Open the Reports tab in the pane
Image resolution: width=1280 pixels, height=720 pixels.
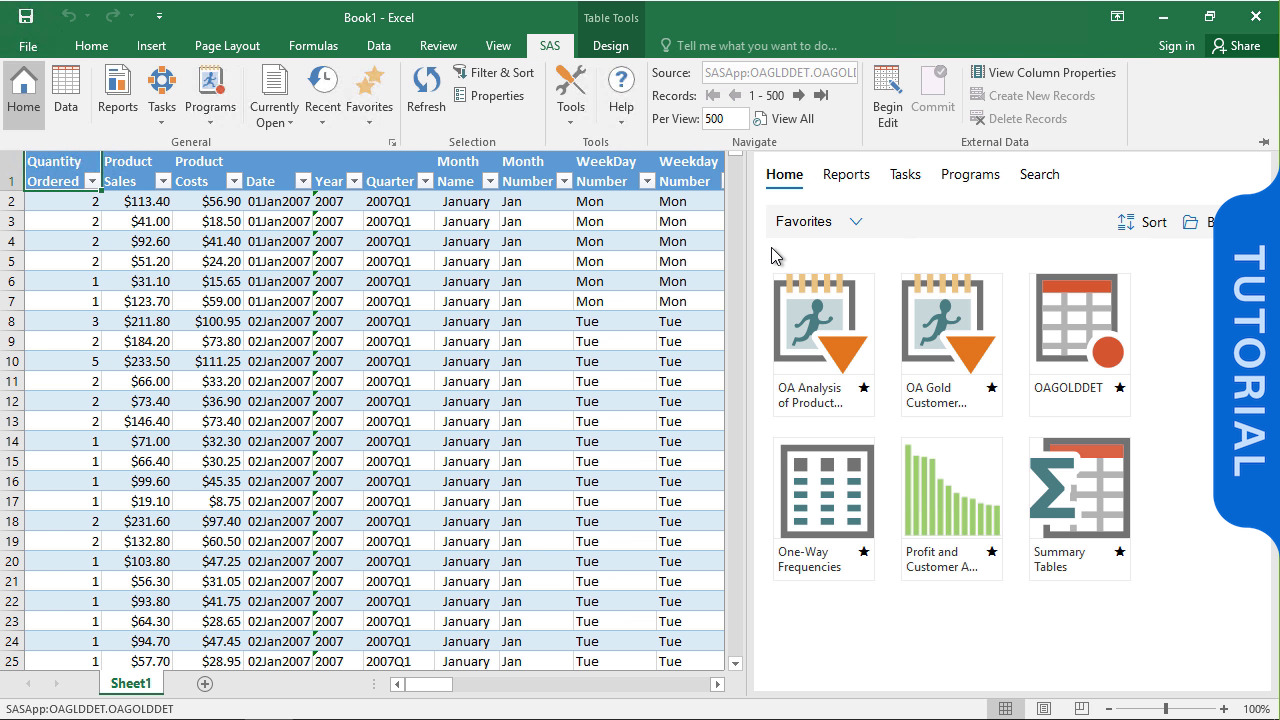(x=845, y=174)
